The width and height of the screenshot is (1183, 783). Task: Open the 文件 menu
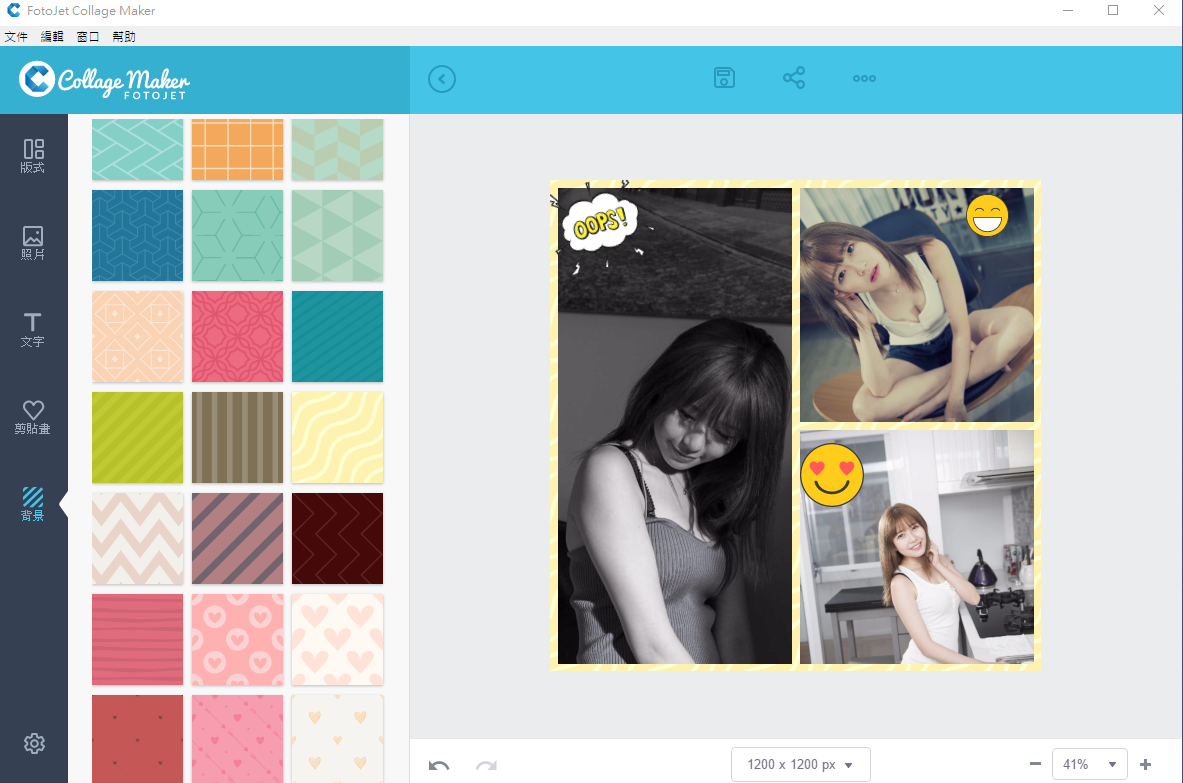(16, 37)
